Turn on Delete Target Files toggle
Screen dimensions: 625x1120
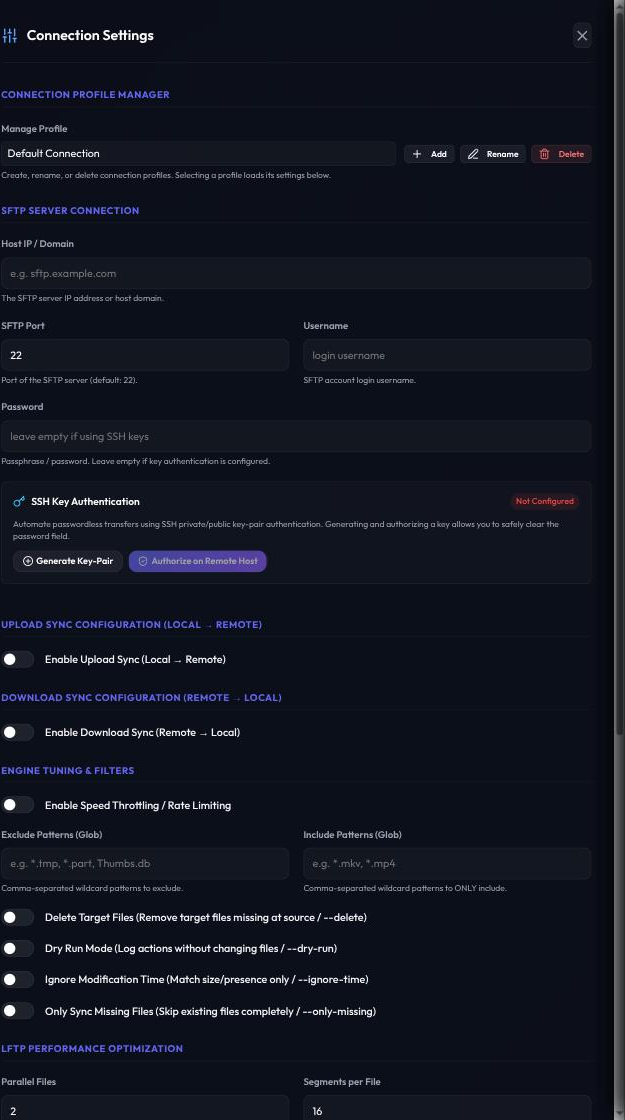point(17,917)
